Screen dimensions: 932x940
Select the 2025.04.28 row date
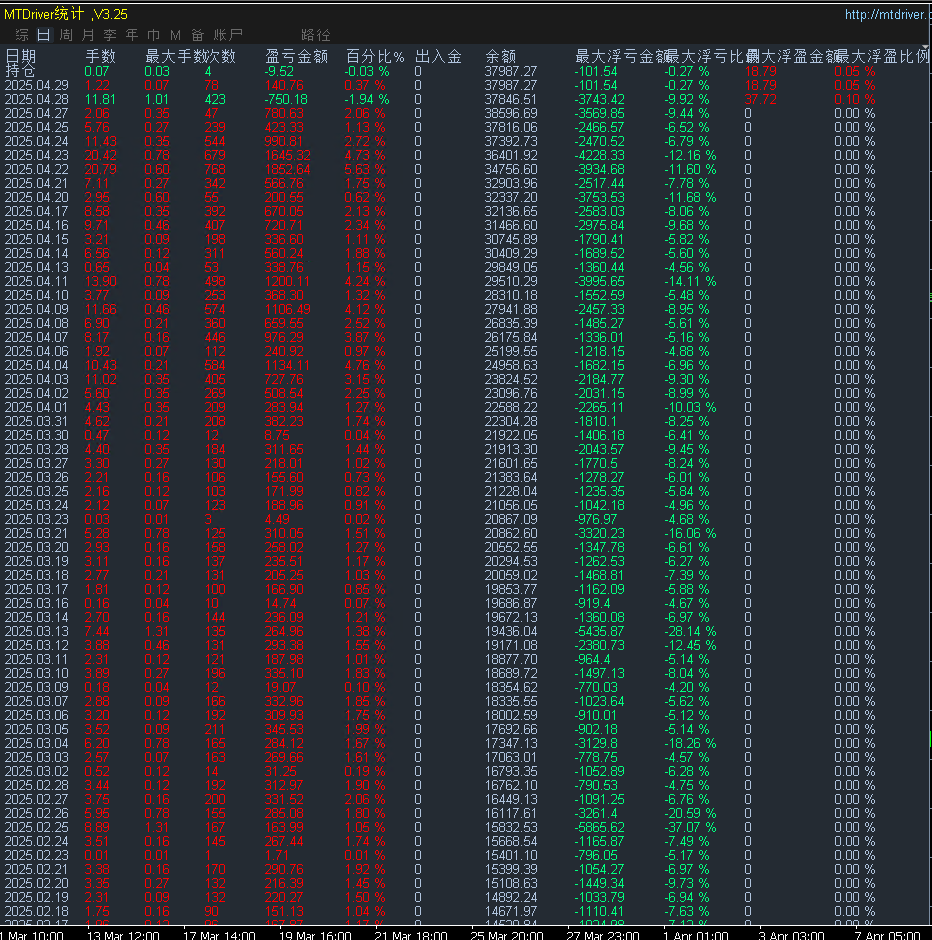point(35,100)
